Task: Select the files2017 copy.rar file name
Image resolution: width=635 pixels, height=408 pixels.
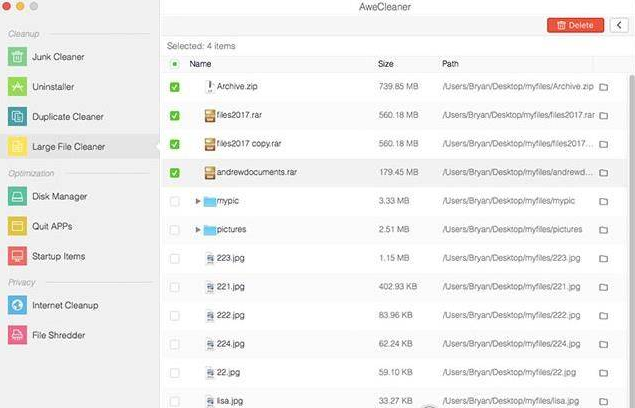Action: click(249, 143)
